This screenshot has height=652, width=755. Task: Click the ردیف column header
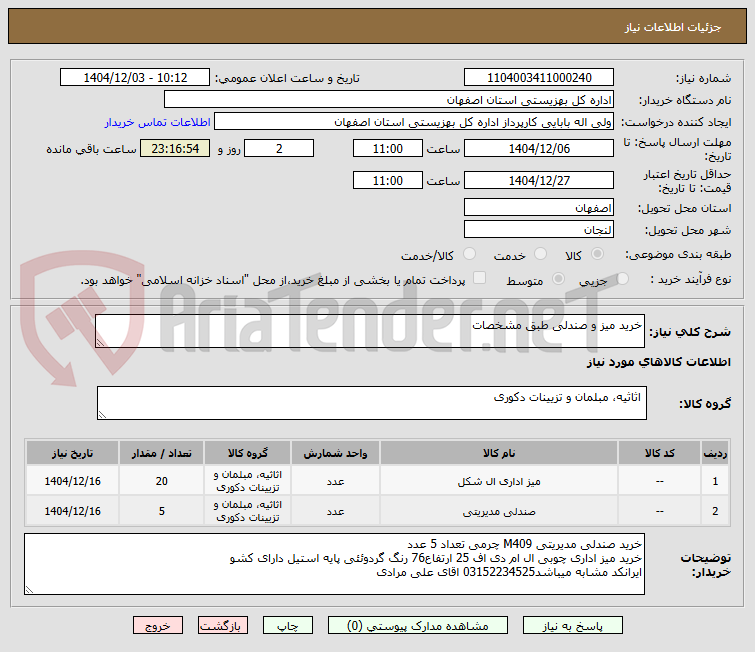(715, 453)
